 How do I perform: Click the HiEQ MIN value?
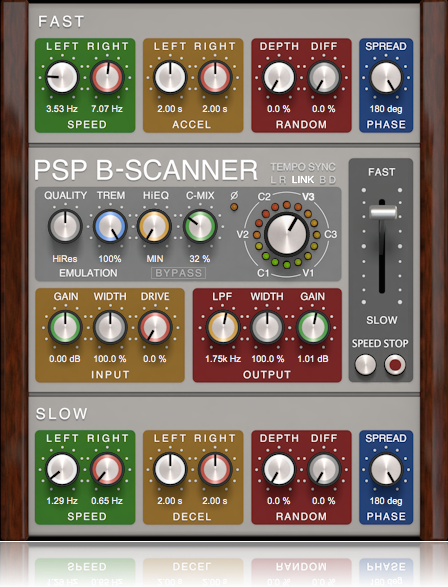pyautogui.click(x=155, y=259)
